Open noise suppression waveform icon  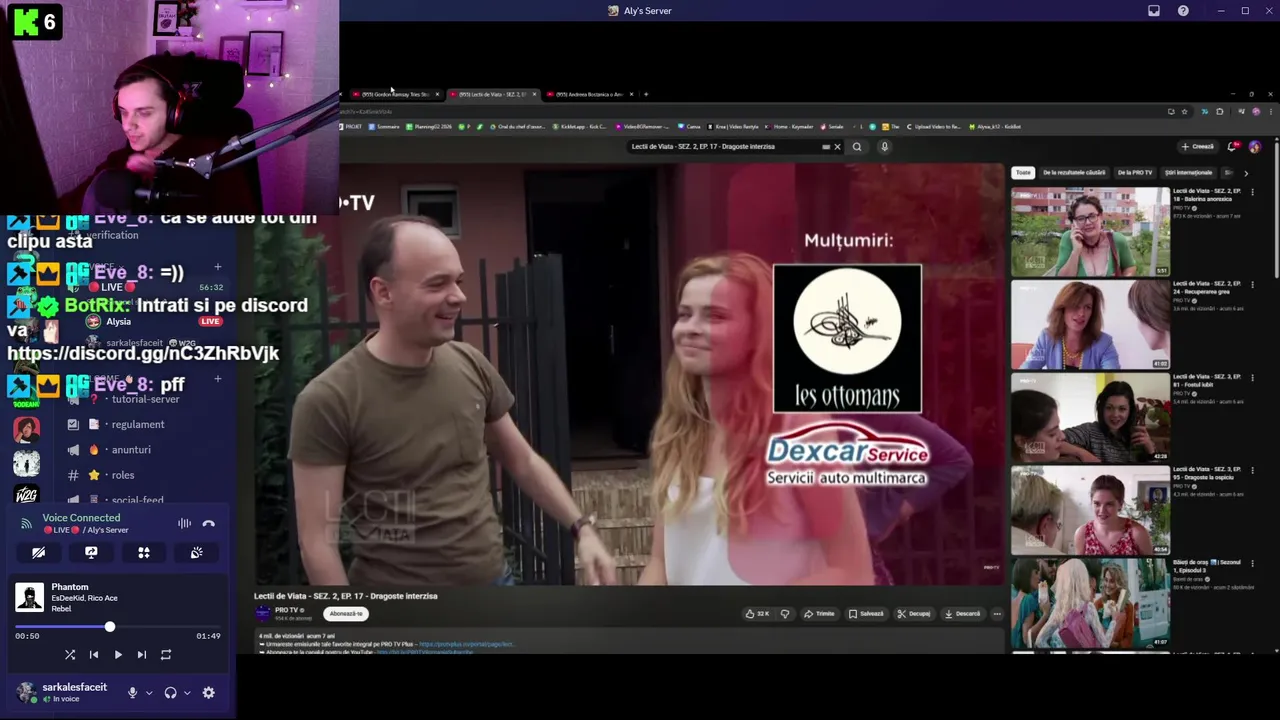tap(184, 523)
